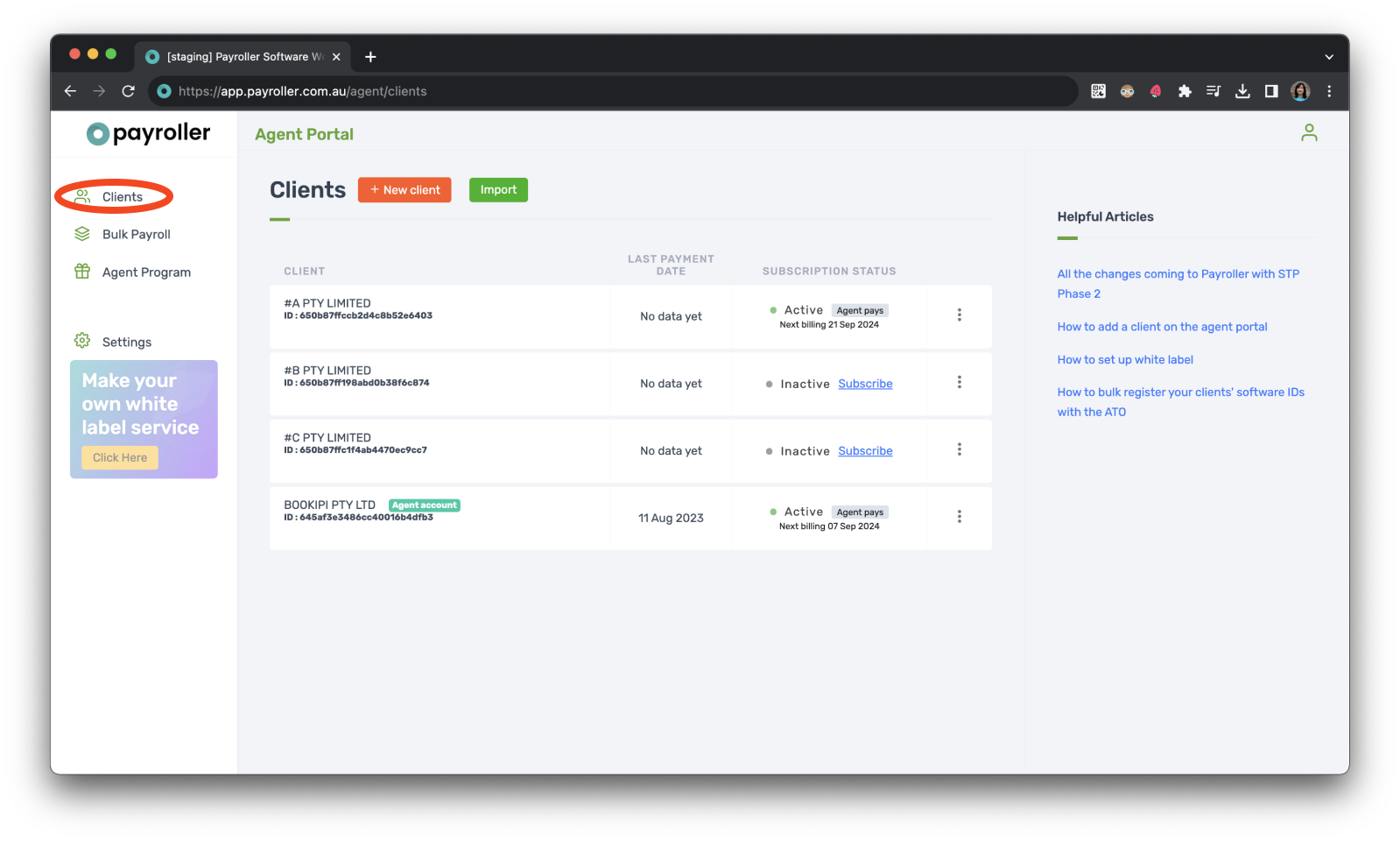Open Agent Program in the sidebar

click(x=145, y=272)
